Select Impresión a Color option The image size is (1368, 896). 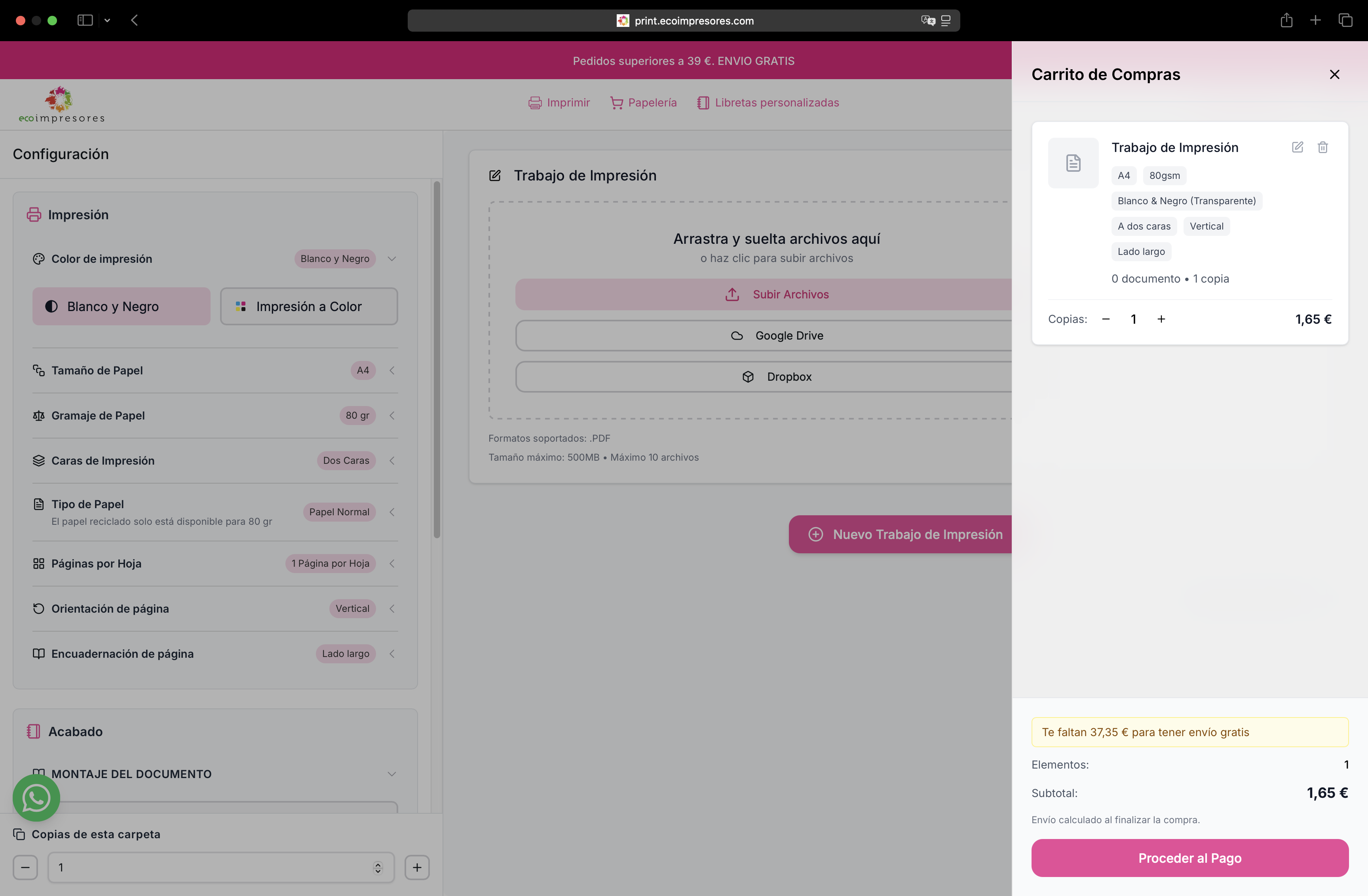point(309,306)
